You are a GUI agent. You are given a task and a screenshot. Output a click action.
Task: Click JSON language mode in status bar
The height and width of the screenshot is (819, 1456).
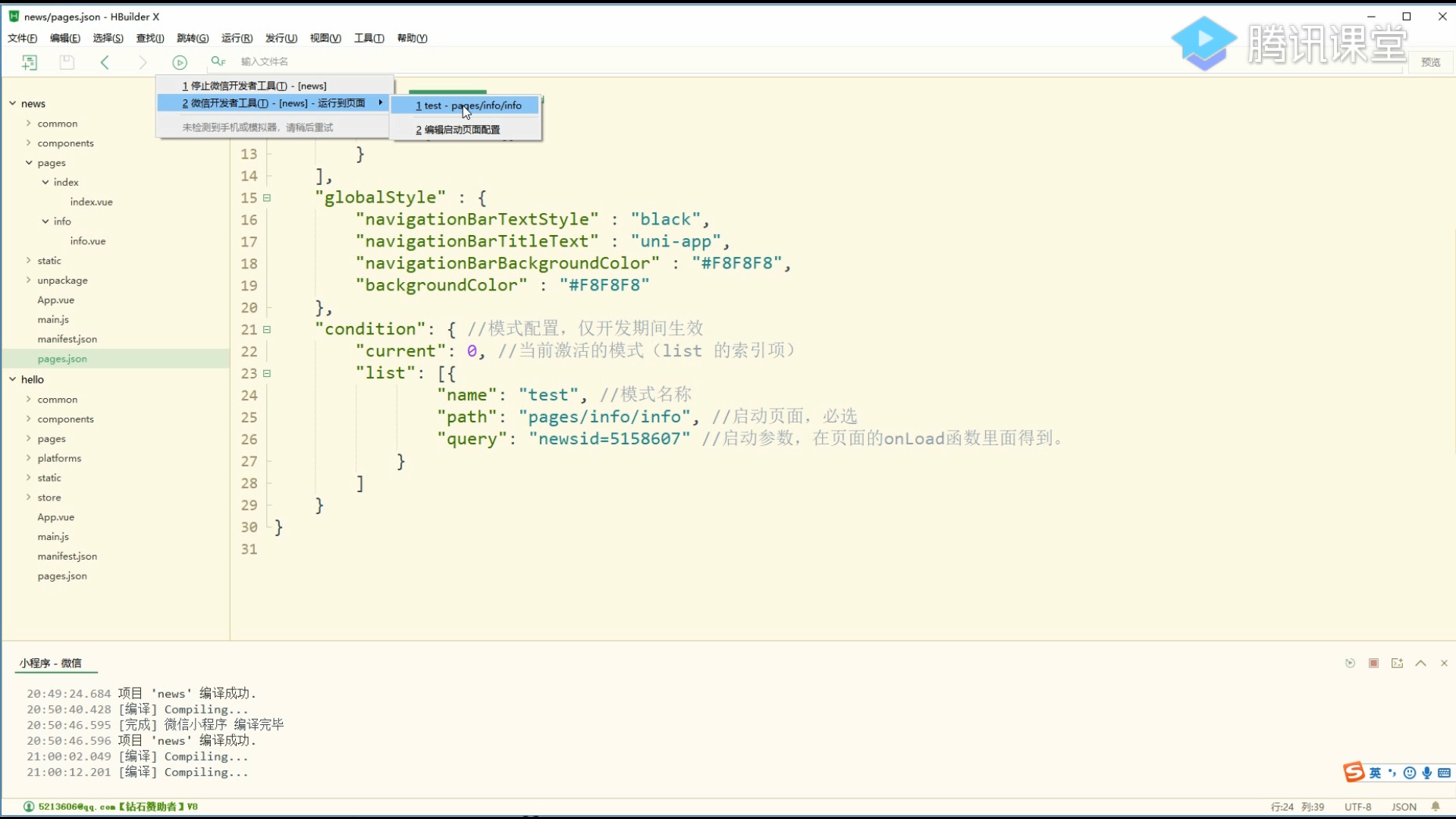pos(1404,807)
